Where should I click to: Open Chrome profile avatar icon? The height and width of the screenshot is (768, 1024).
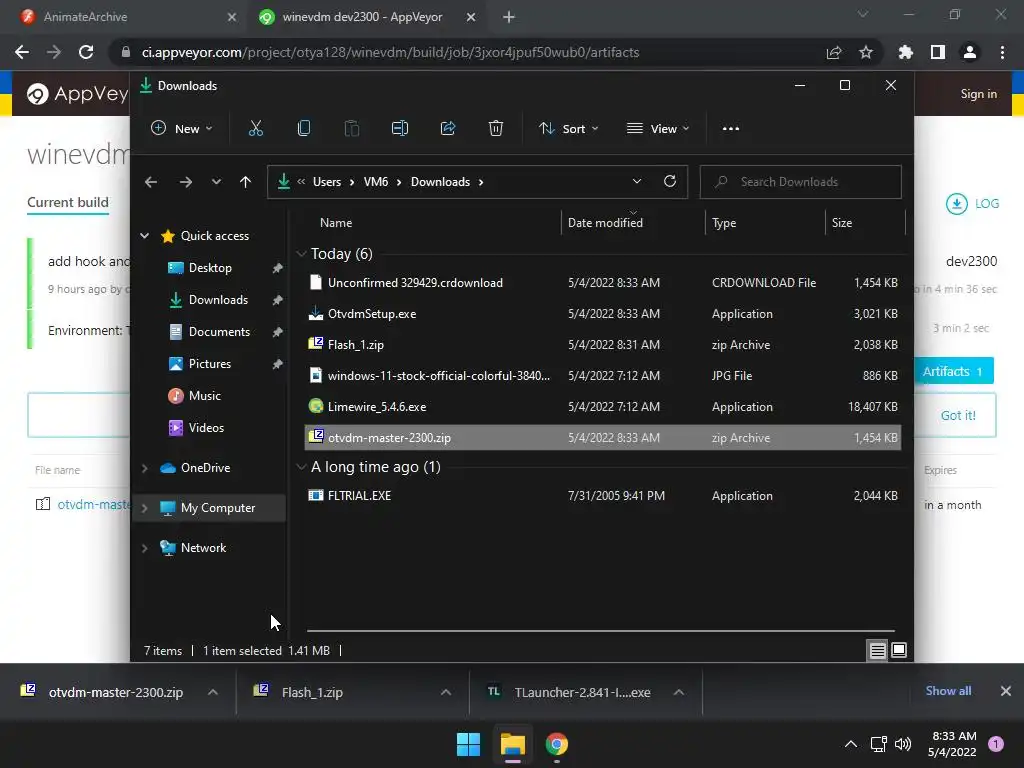[x=970, y=52]
